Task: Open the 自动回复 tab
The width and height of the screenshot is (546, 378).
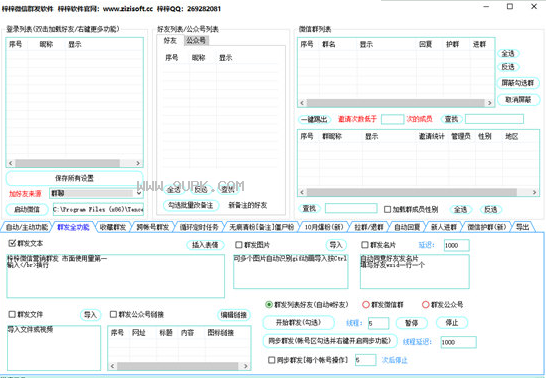Action: pyautogui.click(x=407, y=227)
